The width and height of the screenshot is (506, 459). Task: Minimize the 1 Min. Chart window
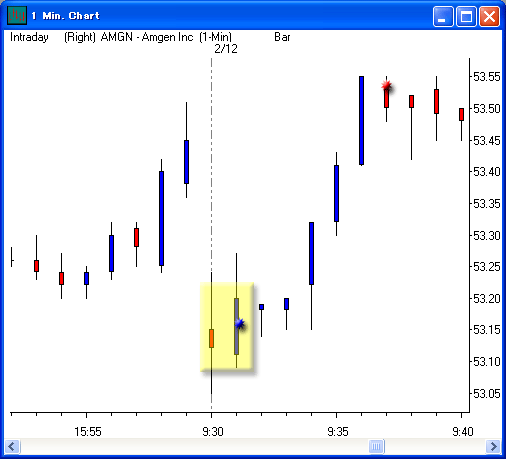coord(443,16)
